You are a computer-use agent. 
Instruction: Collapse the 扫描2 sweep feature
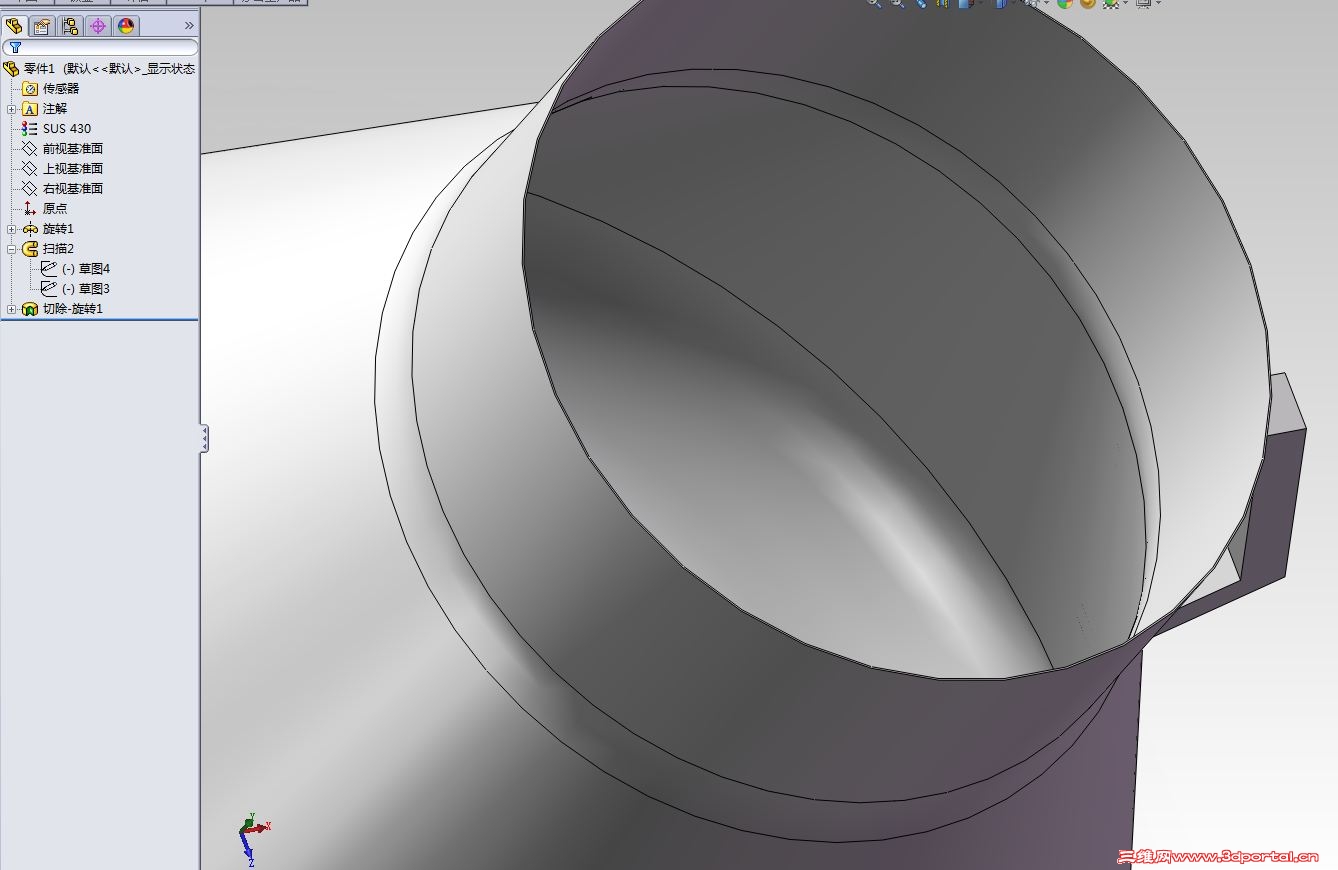11,249
